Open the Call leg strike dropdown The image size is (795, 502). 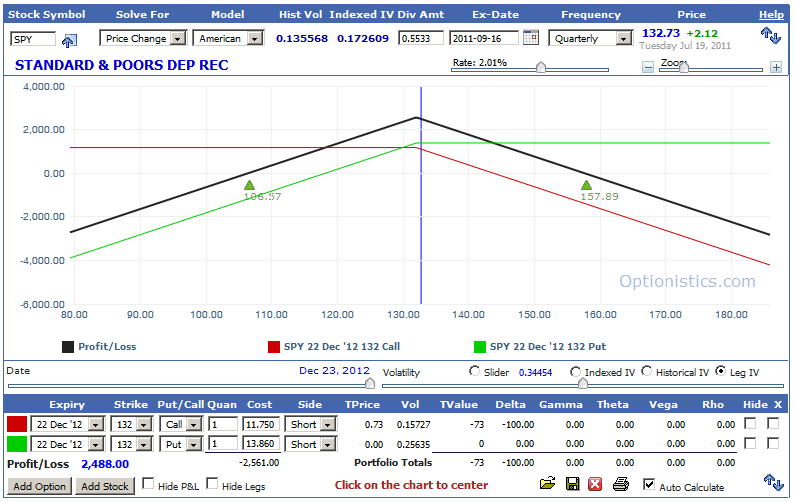click(x=132, y=424)
